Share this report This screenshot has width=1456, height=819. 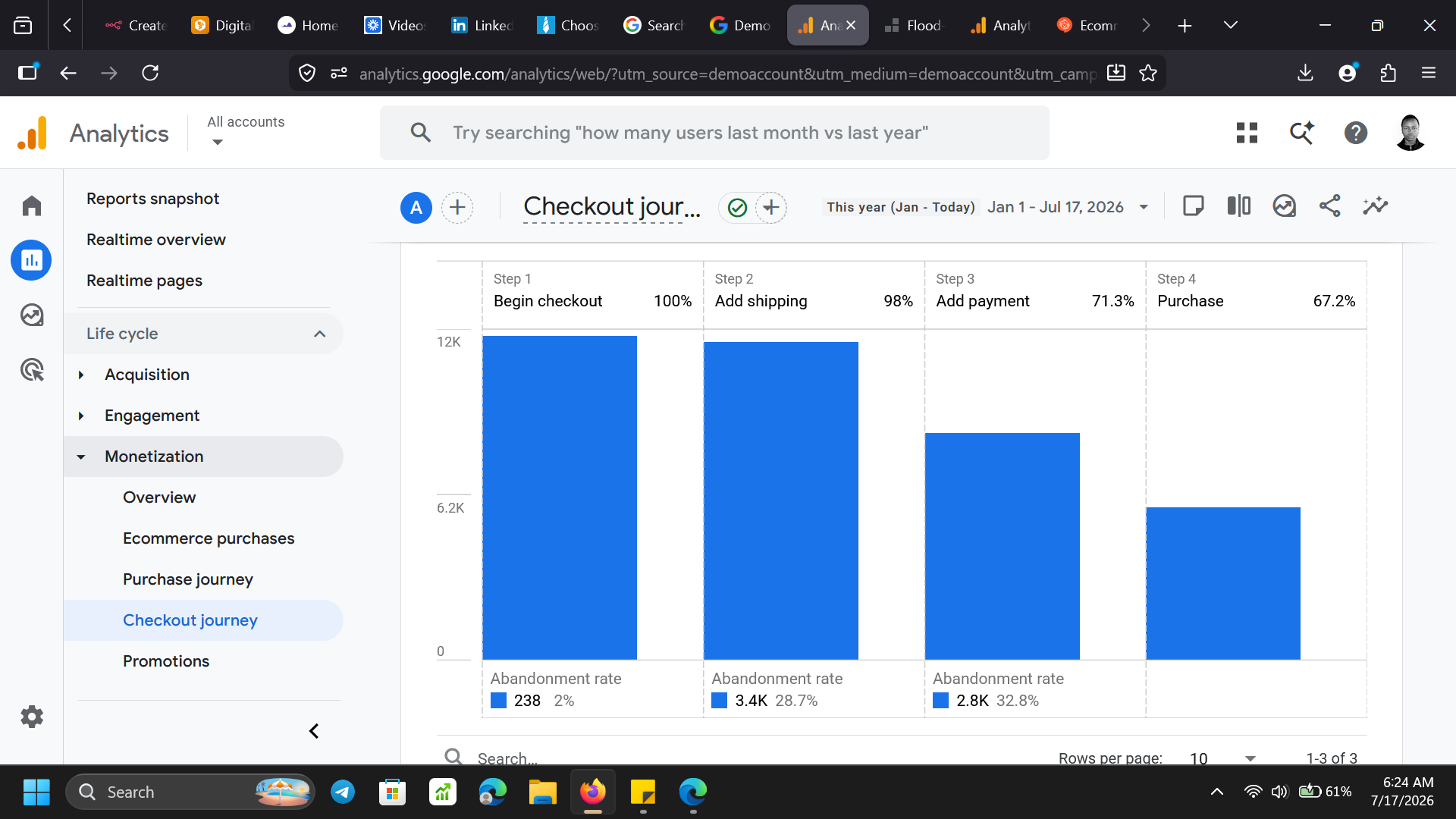tap(1330, 206)
